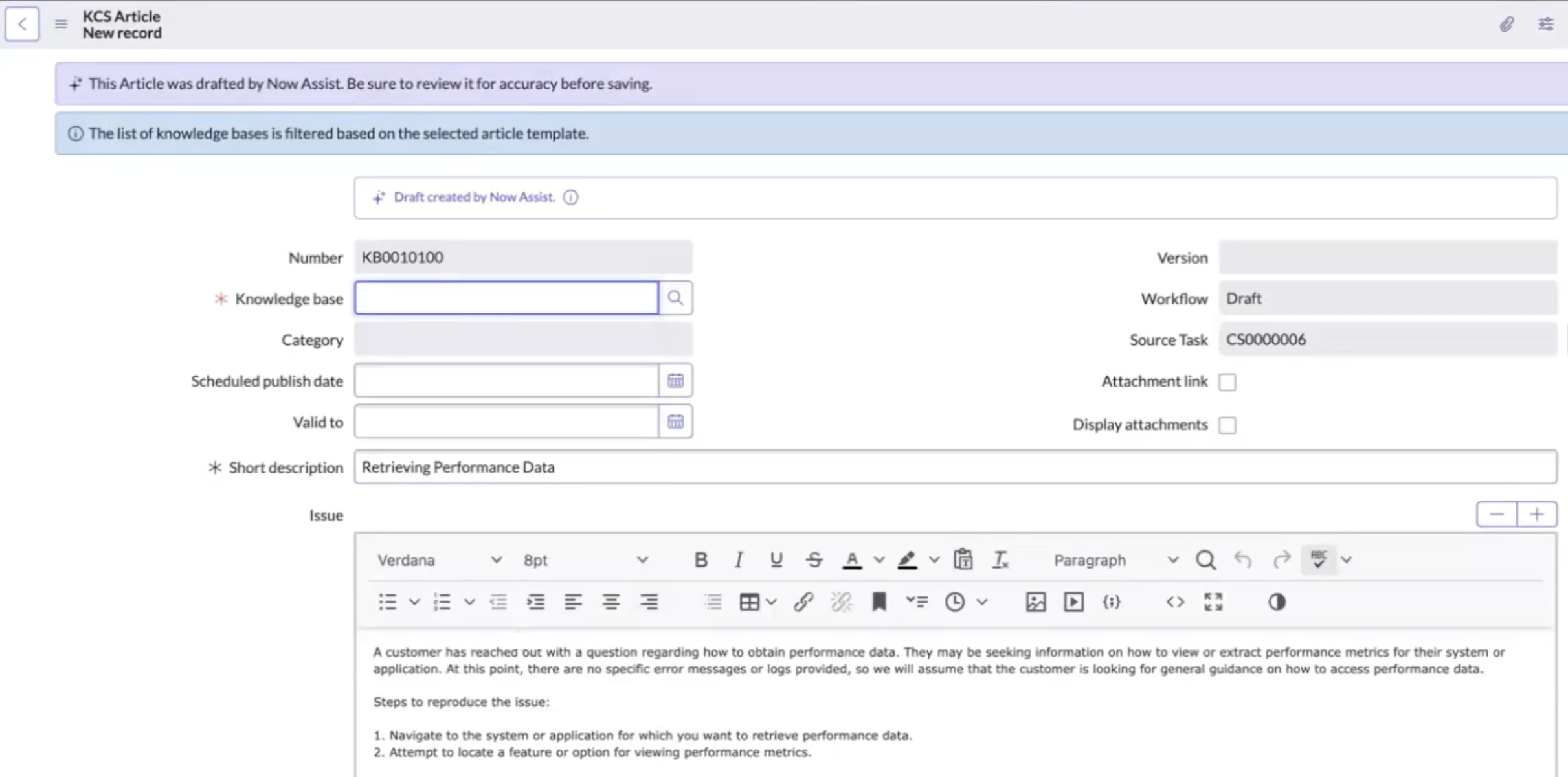Click the Paste as text icon
Screen dimensions: 1568x777
pyautogui.click(x=963, y=560)
